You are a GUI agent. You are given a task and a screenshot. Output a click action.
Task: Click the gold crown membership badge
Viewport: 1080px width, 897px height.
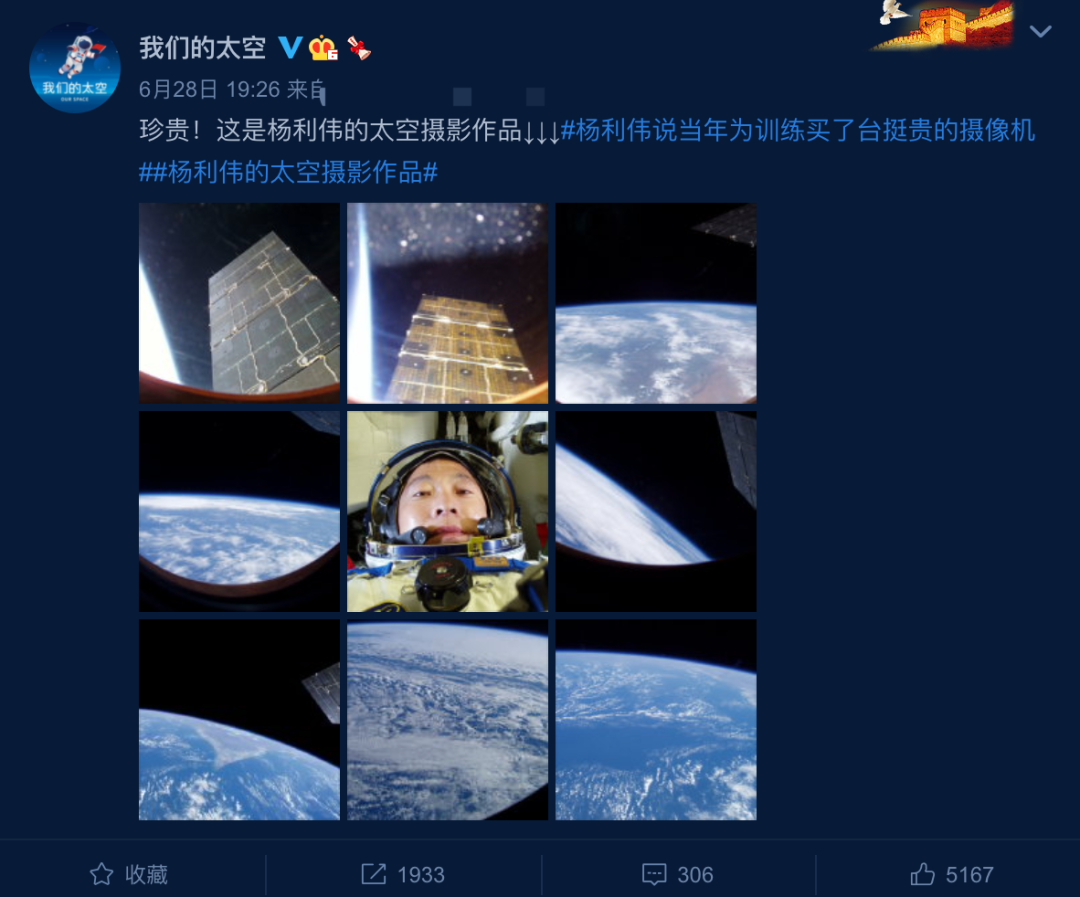tap(323, 48)
